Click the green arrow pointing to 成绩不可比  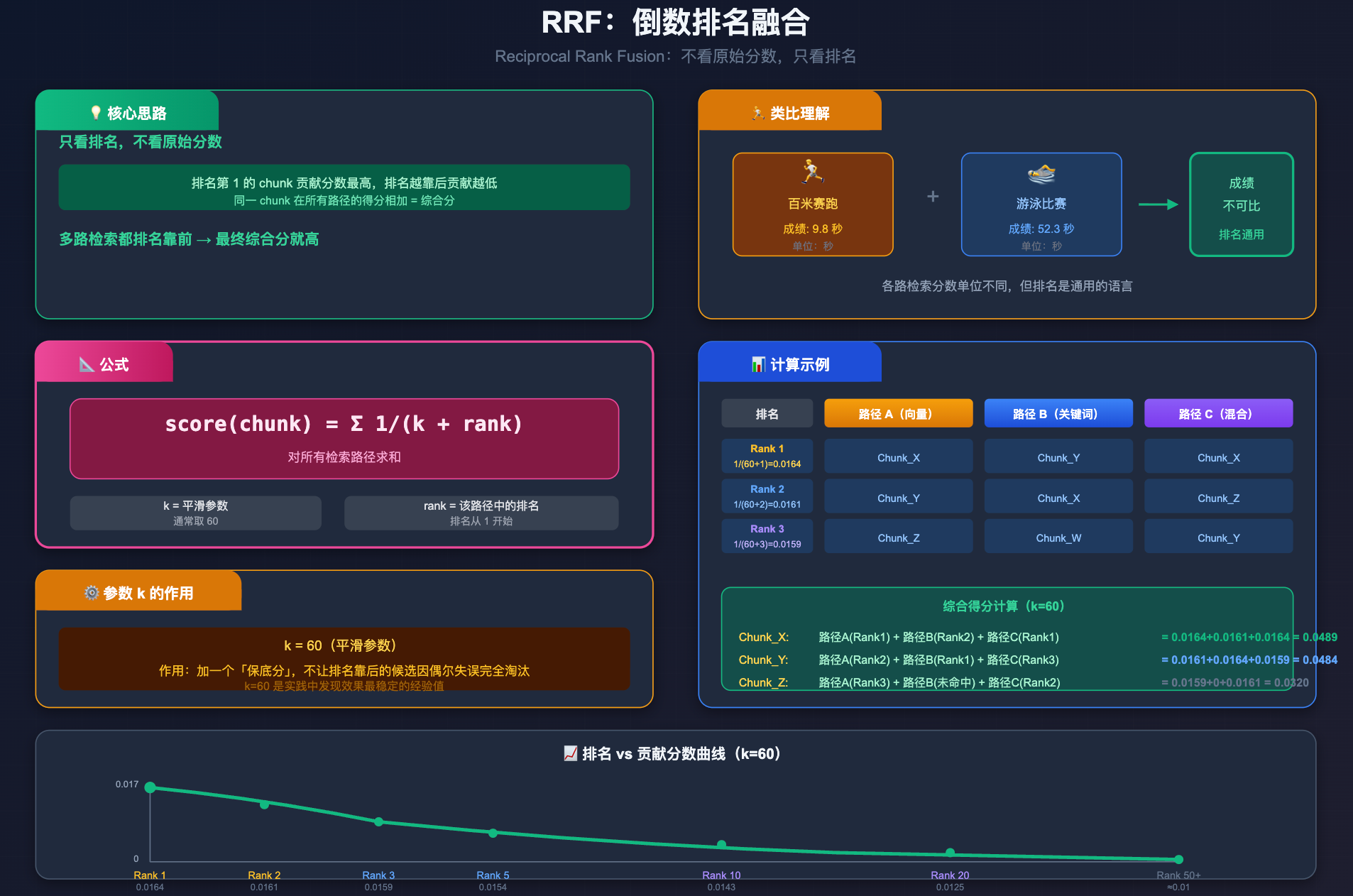(x=1158, y=204)
